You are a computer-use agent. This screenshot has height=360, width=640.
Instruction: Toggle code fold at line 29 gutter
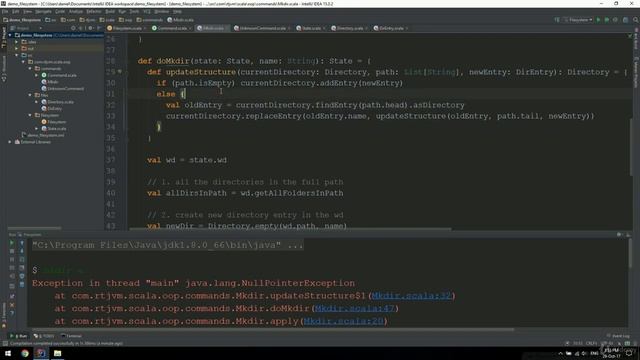coord(120,72)
